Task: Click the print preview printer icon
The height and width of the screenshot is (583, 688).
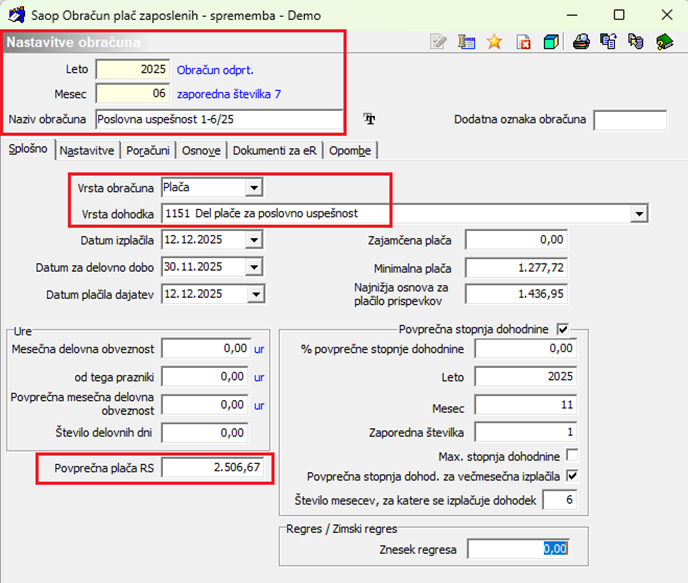Action: 581,42
